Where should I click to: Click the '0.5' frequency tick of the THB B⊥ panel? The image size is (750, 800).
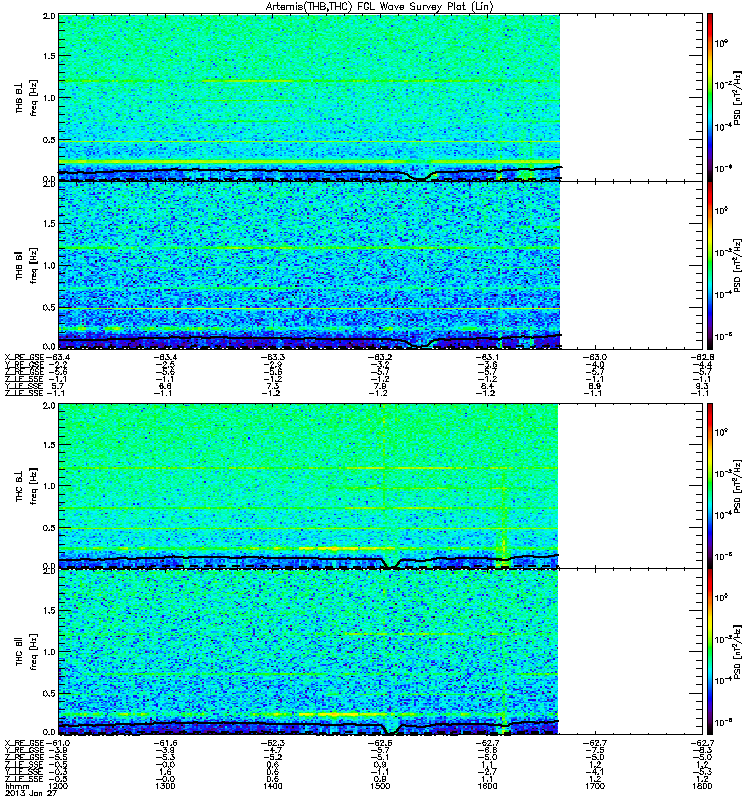click(x=49, y=140)
